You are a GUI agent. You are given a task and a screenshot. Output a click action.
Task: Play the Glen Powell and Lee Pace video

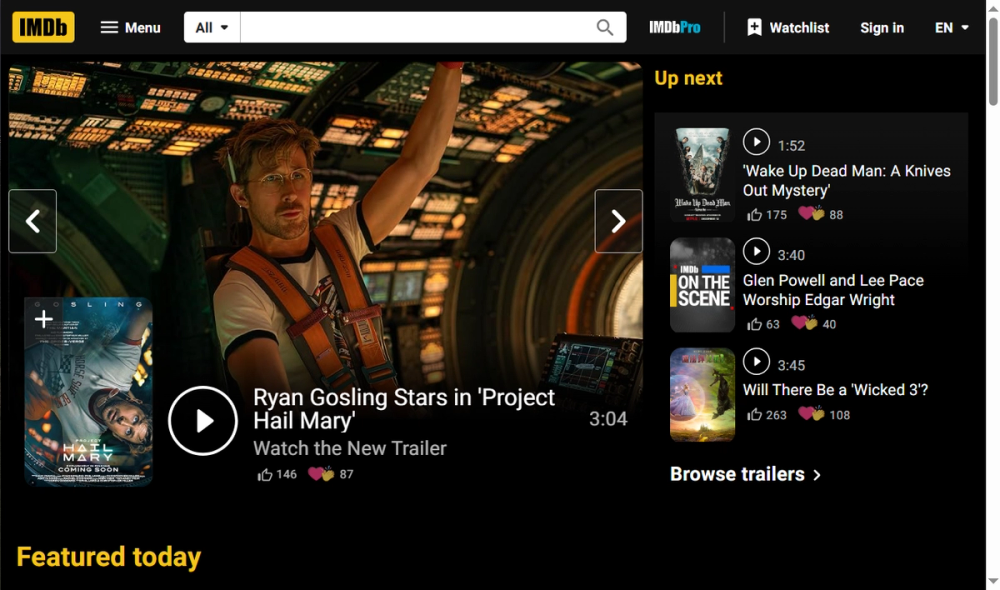click(x=756, y=251)
